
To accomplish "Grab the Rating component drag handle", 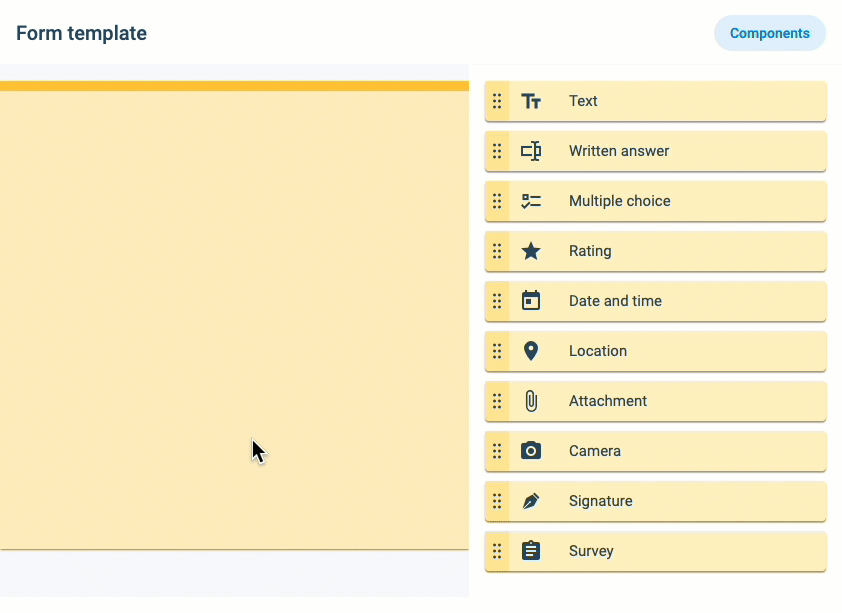I will [497, 251].
